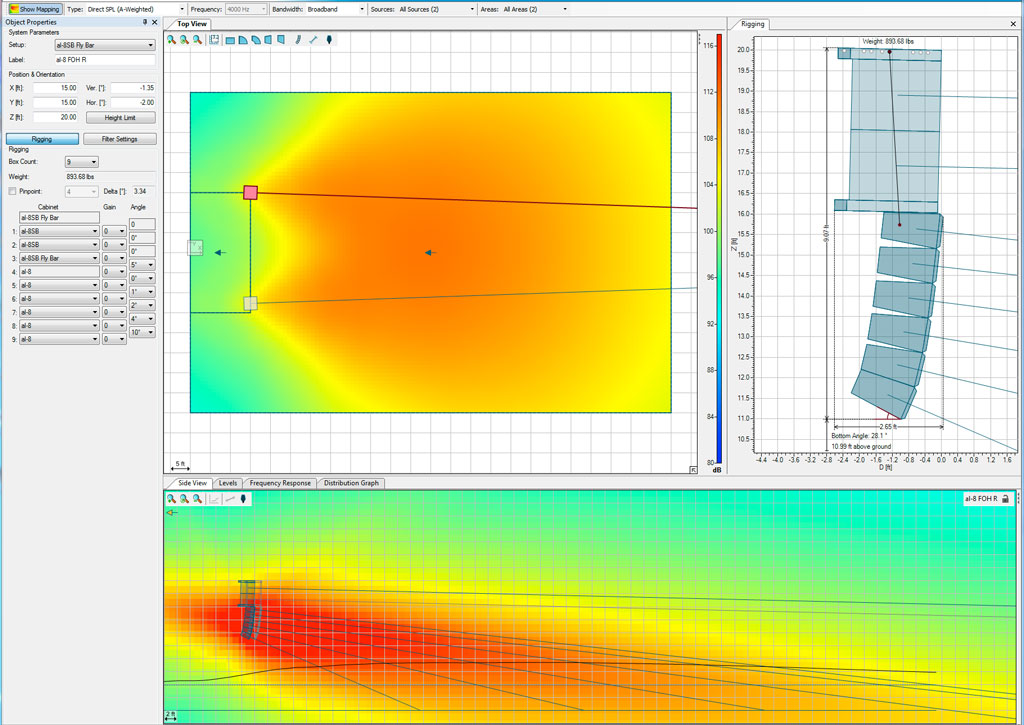Click the lock icon next to al-8 FOH R
The width and height of the screenshot is (1024, 725).
tap(1006, 499)
